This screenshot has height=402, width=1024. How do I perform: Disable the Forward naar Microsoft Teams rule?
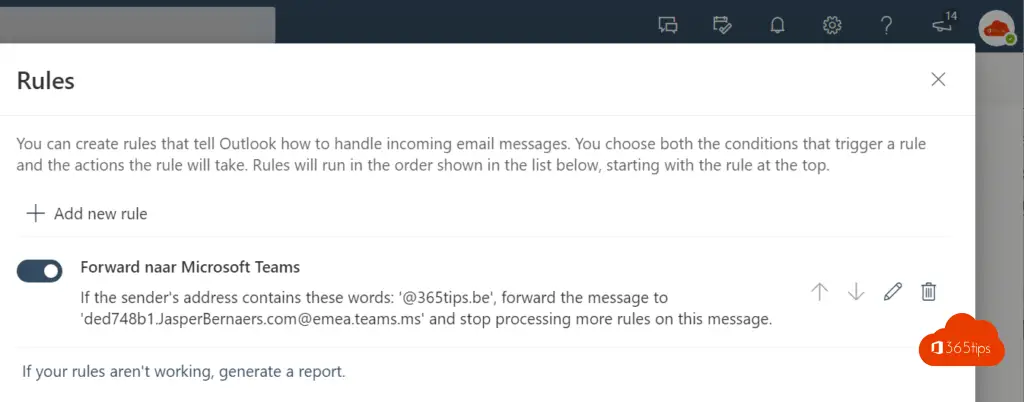coord(40,270)
